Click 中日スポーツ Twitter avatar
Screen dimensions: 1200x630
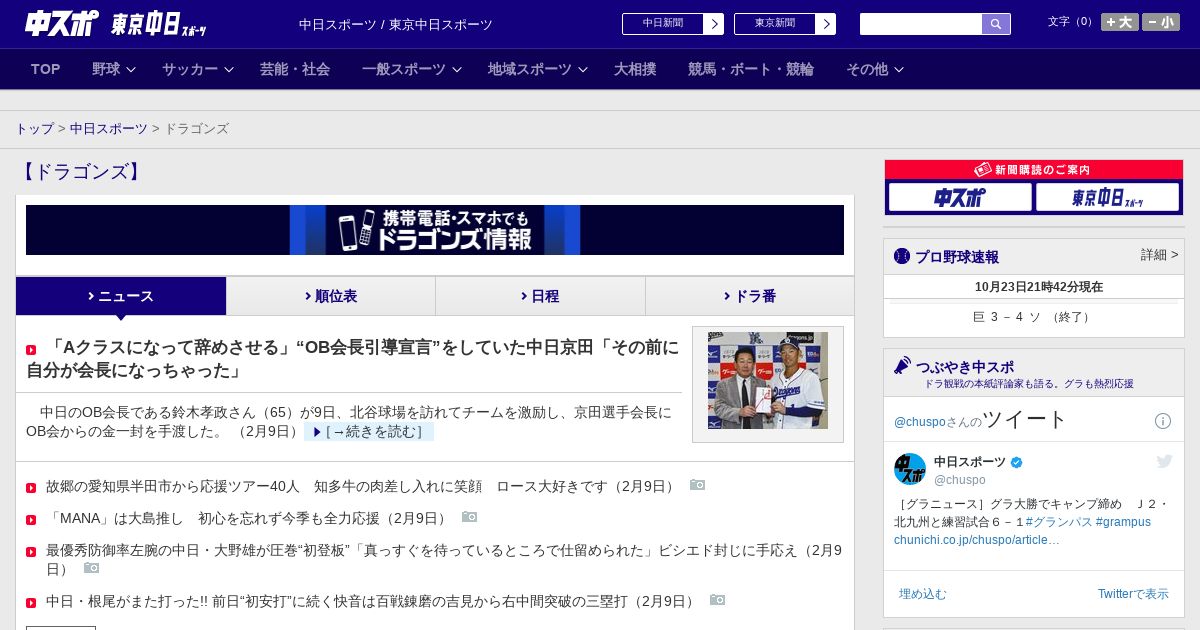click(x=910, y=469)
